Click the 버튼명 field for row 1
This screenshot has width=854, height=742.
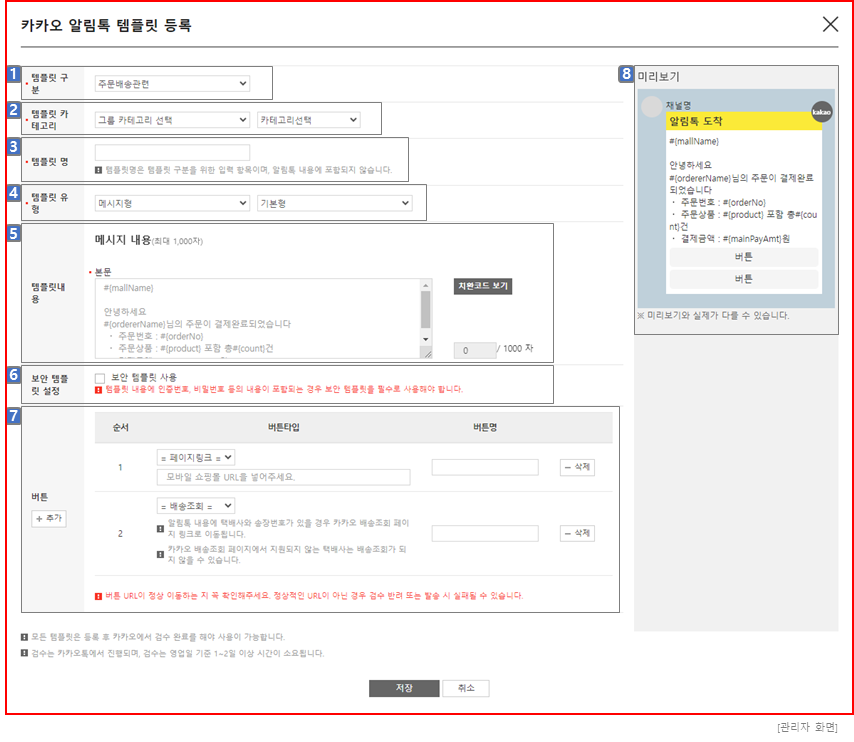click(485, 467)
